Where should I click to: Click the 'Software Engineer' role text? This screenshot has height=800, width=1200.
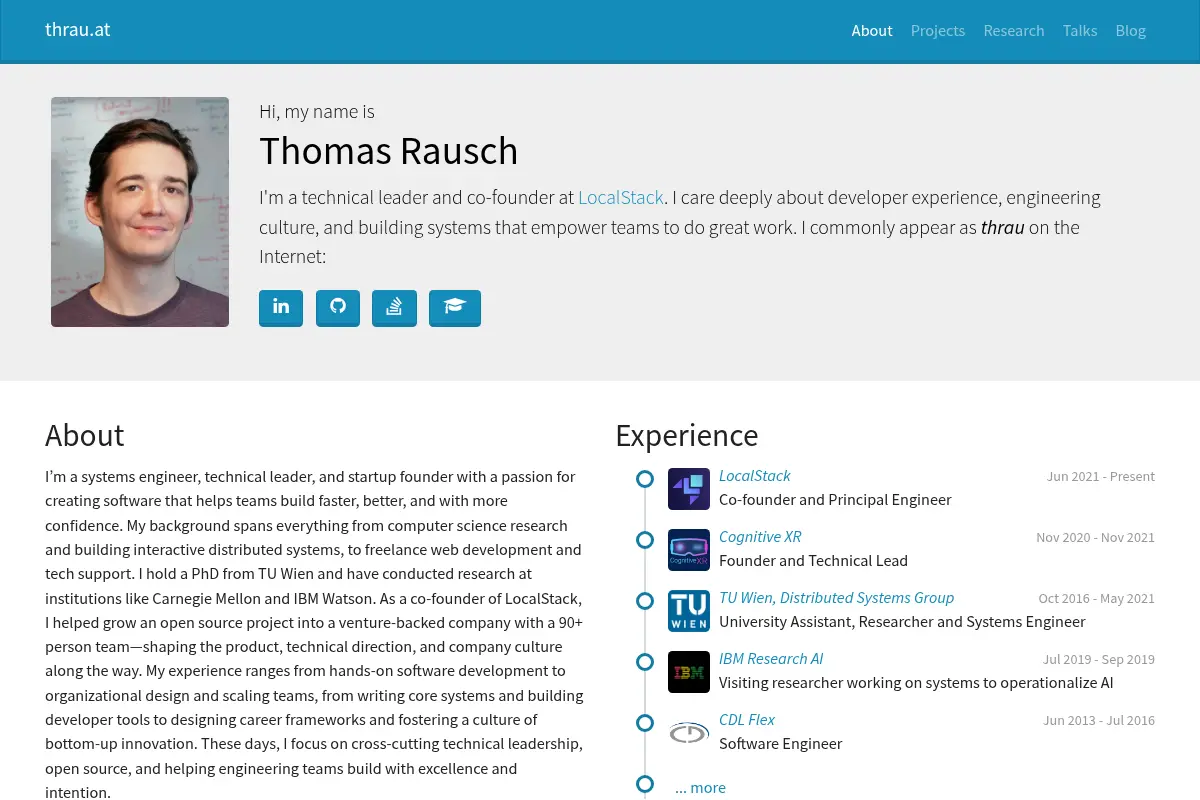[x=780, y=744]
